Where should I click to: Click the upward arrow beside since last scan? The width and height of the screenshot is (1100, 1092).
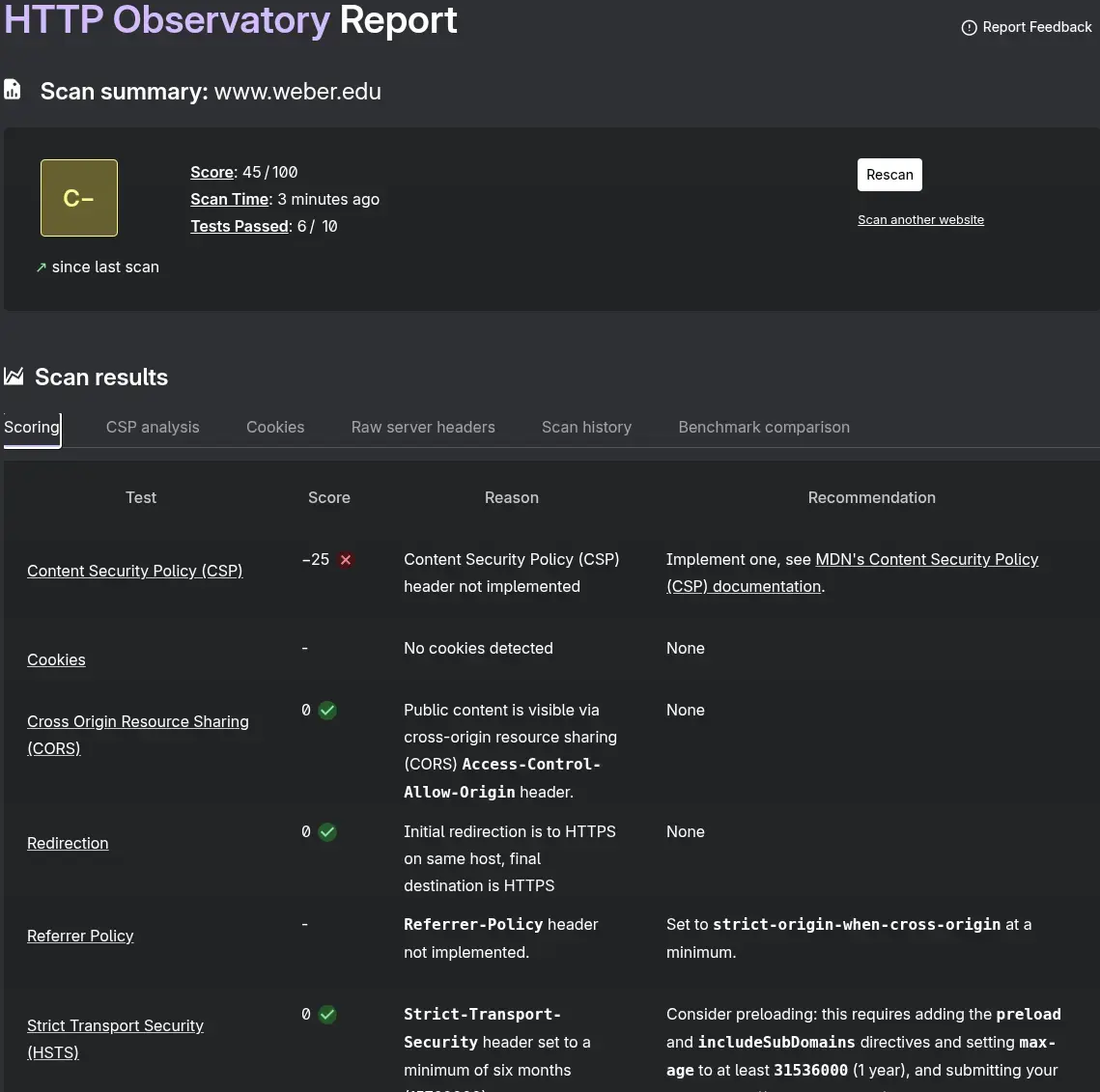coord(39,266)
